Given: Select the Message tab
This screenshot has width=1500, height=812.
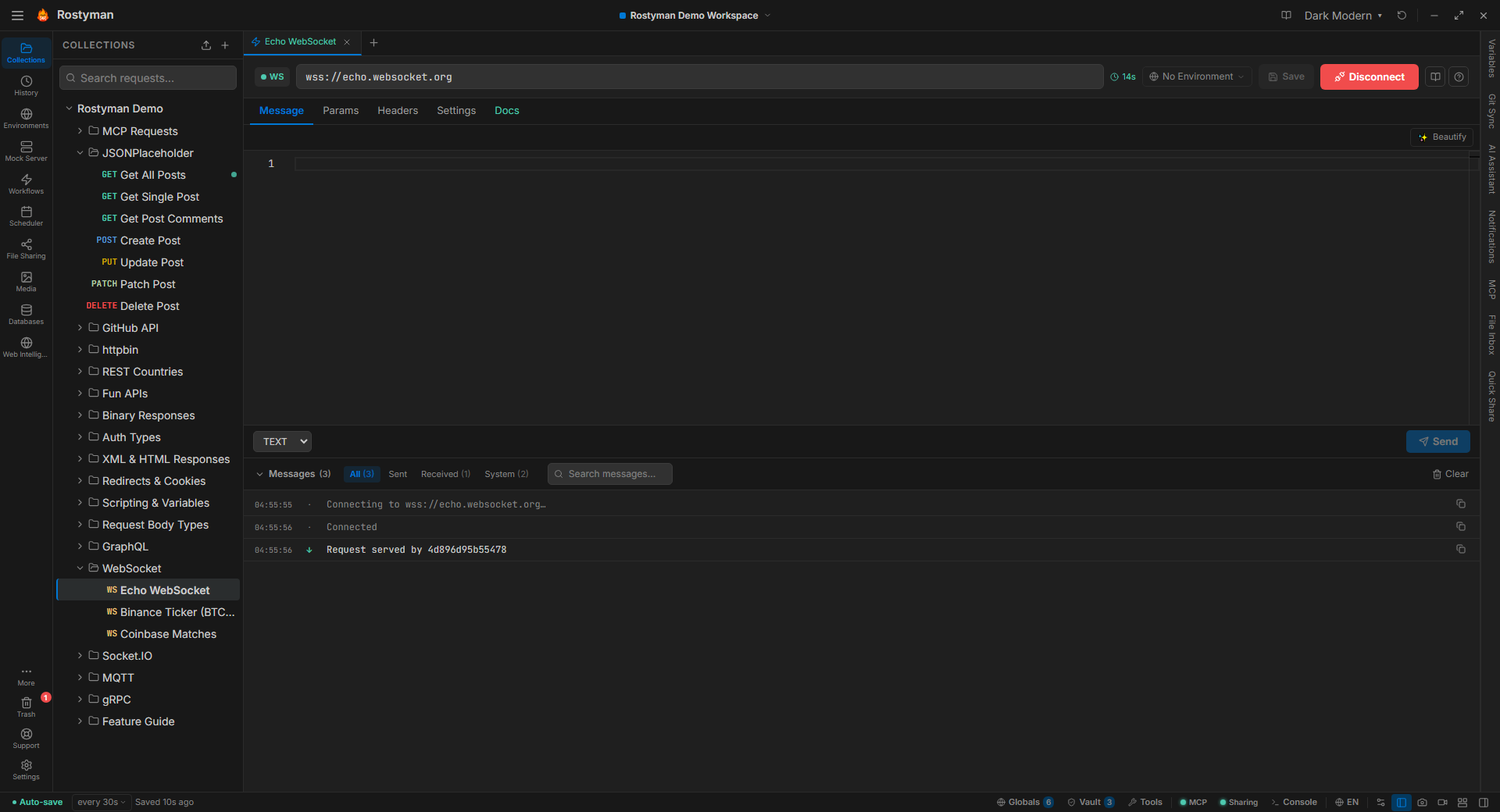Looking at the screenshot, I should tap(281, 111).
